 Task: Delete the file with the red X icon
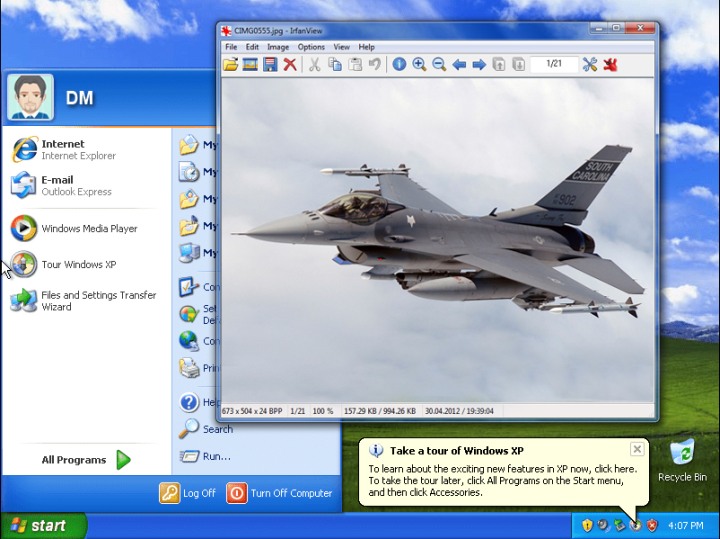tap(290, 64)
